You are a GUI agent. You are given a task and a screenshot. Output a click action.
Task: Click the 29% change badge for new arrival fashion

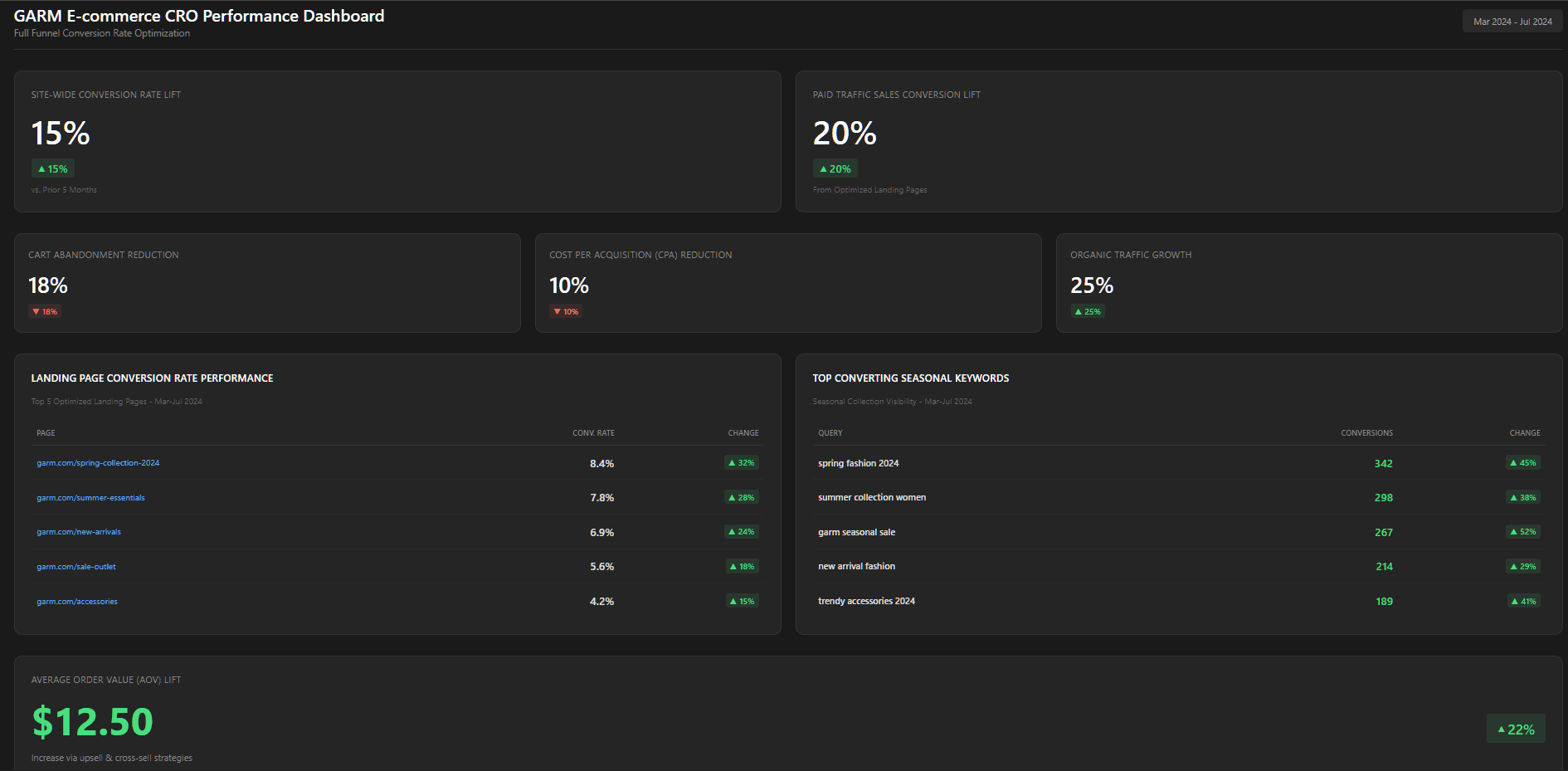point(1523,567)
